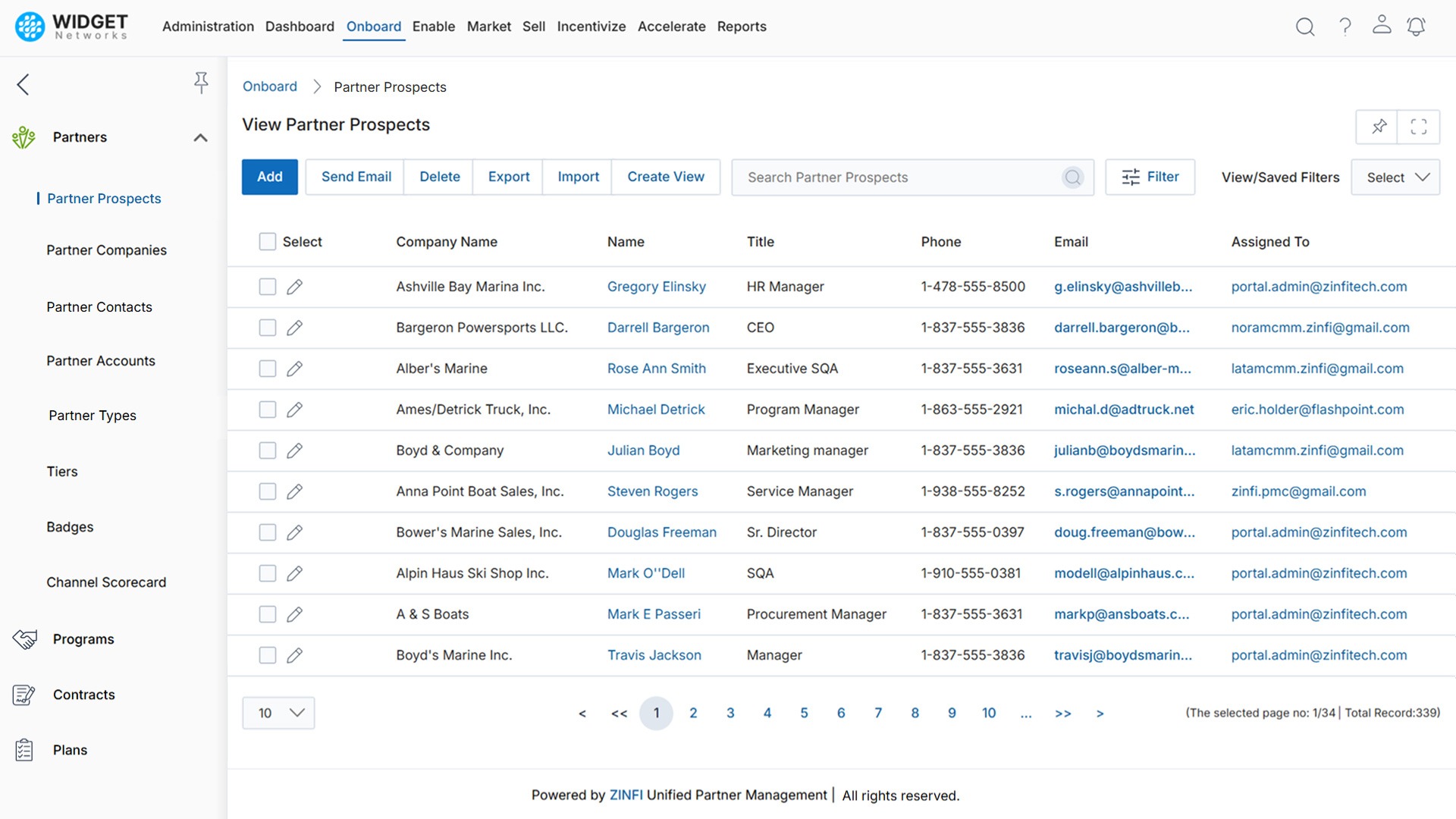Select all partner prospect rows
This screenshot has width=1456, height=819.
[267, 241]
